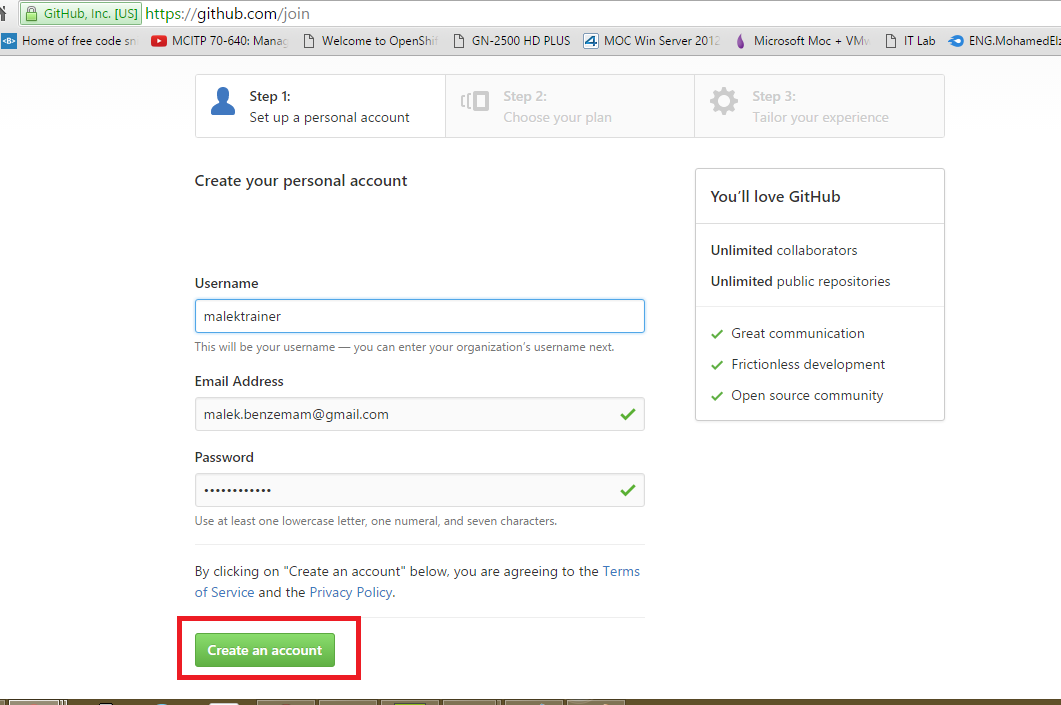Select Step 1 Set up a personal account
The image size is (1061, 705).
tap(321, 106)
